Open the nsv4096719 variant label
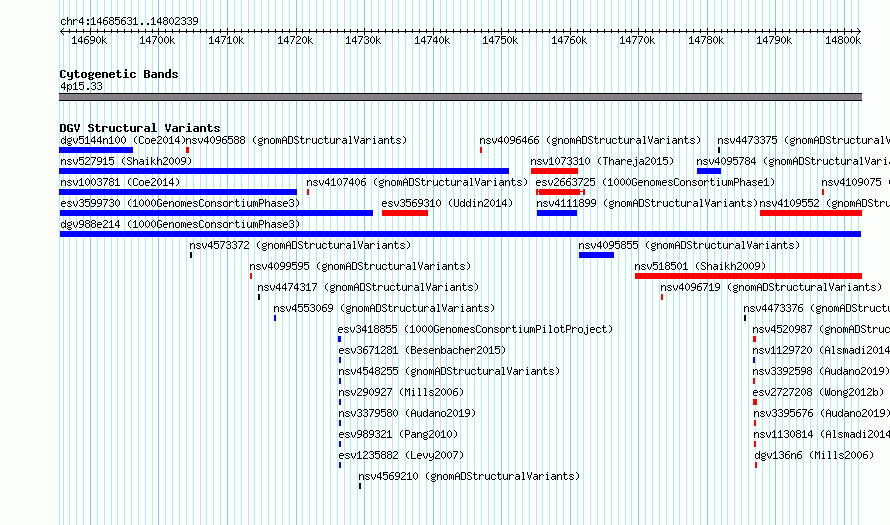890x525 pixels. click(x=771, y=287)
